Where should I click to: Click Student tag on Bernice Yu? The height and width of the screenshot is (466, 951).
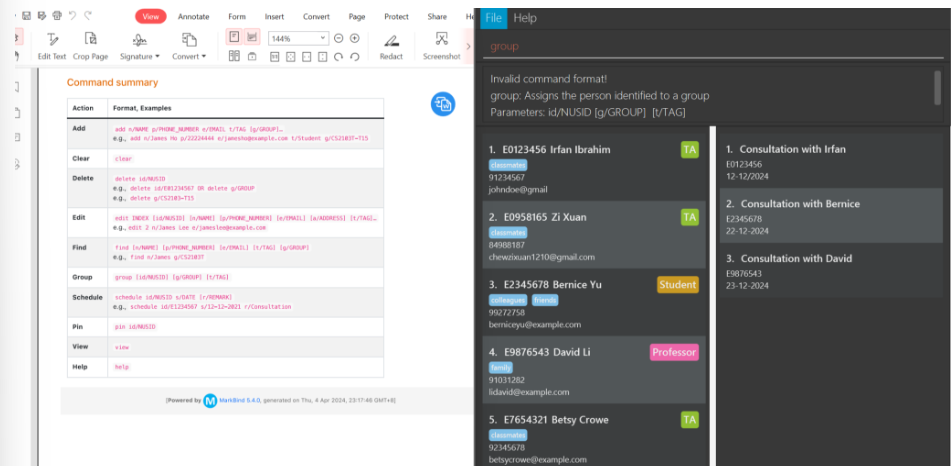click(677, 285)
